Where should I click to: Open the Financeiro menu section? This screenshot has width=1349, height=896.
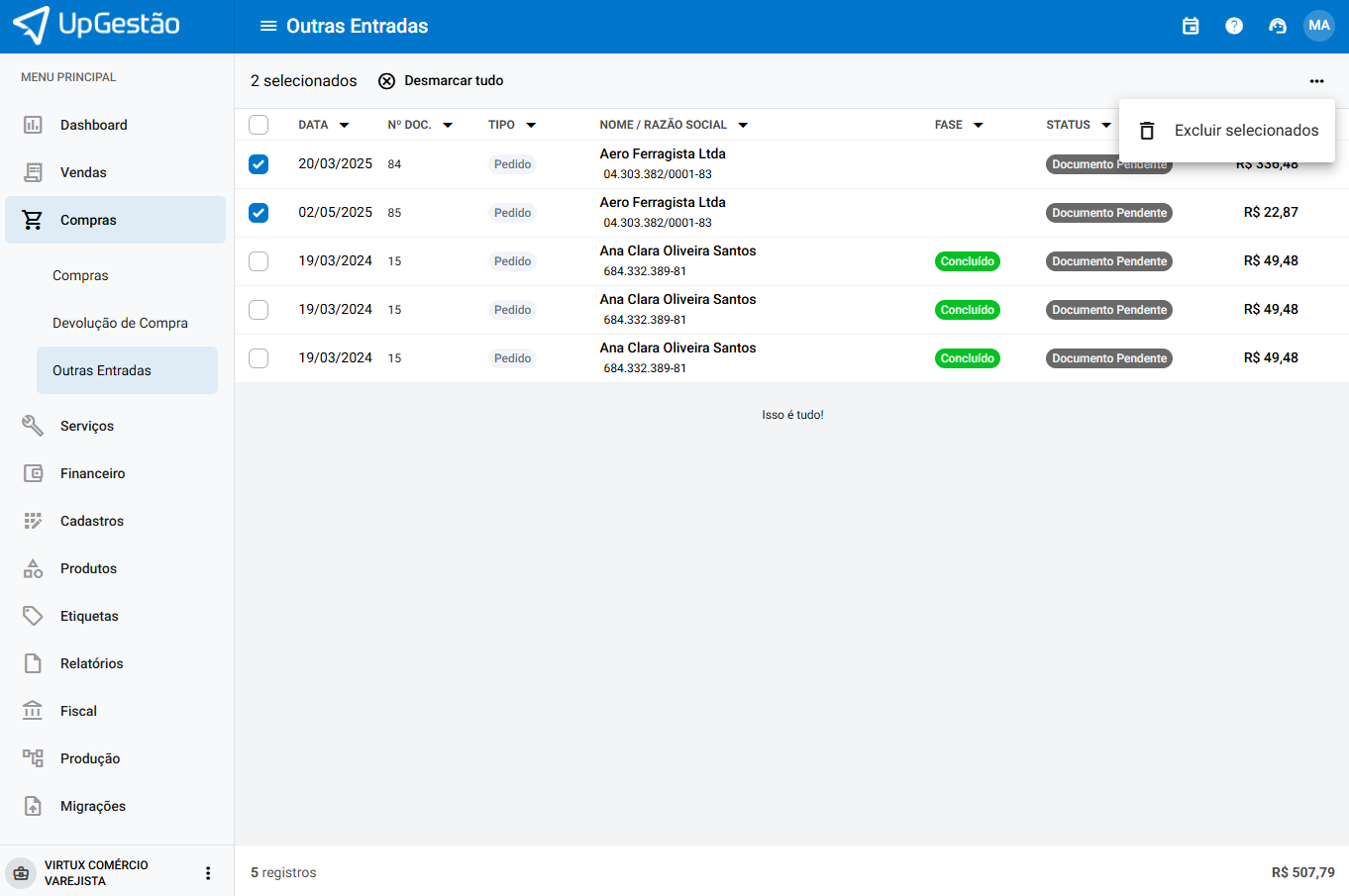point(92,473)
